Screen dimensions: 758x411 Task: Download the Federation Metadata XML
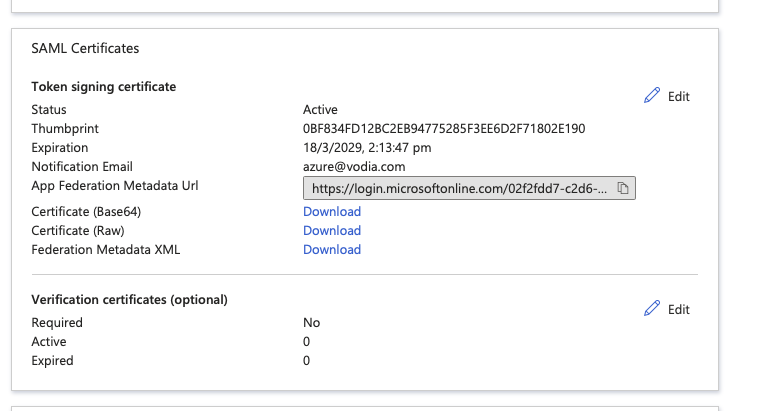coord(332,250)
